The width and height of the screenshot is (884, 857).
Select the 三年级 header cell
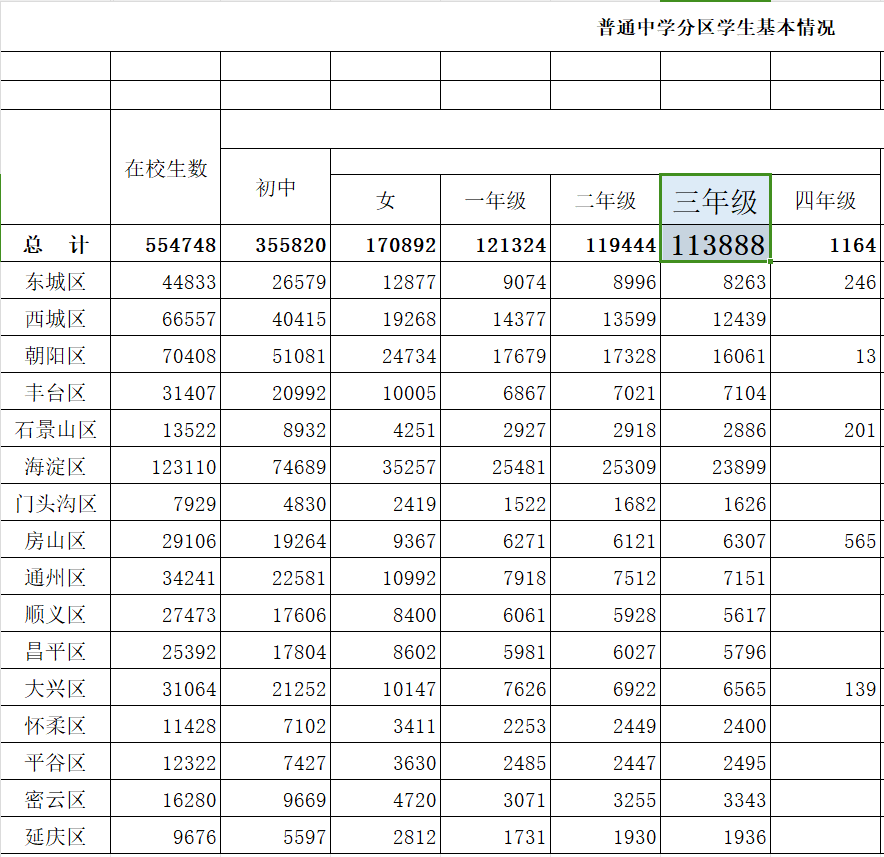coord(715,200)
